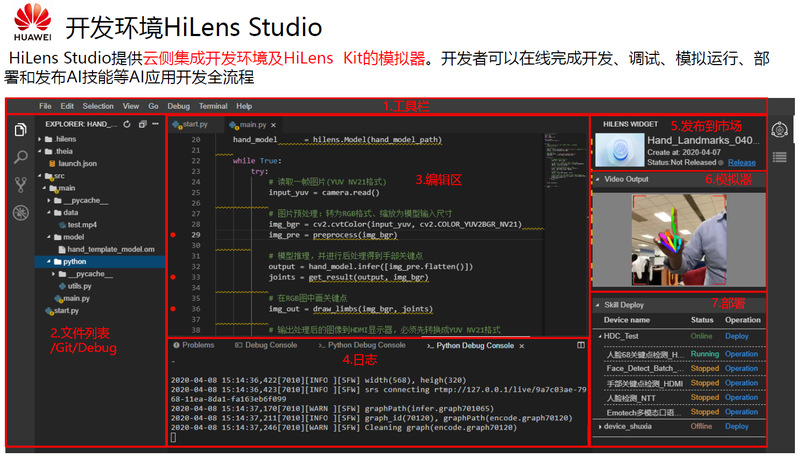Collapse the model folder
Image resolution: width=799 pixels, height=458 pixels.
[x=49, y=237]
